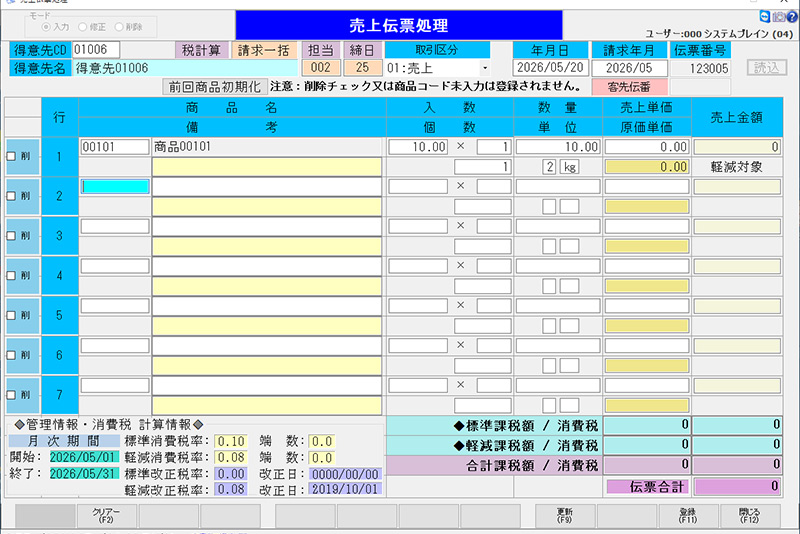Screen dimensions: 800x534
Task: Select the 修正 mode radio button
Action: click(x=82, y=27)
